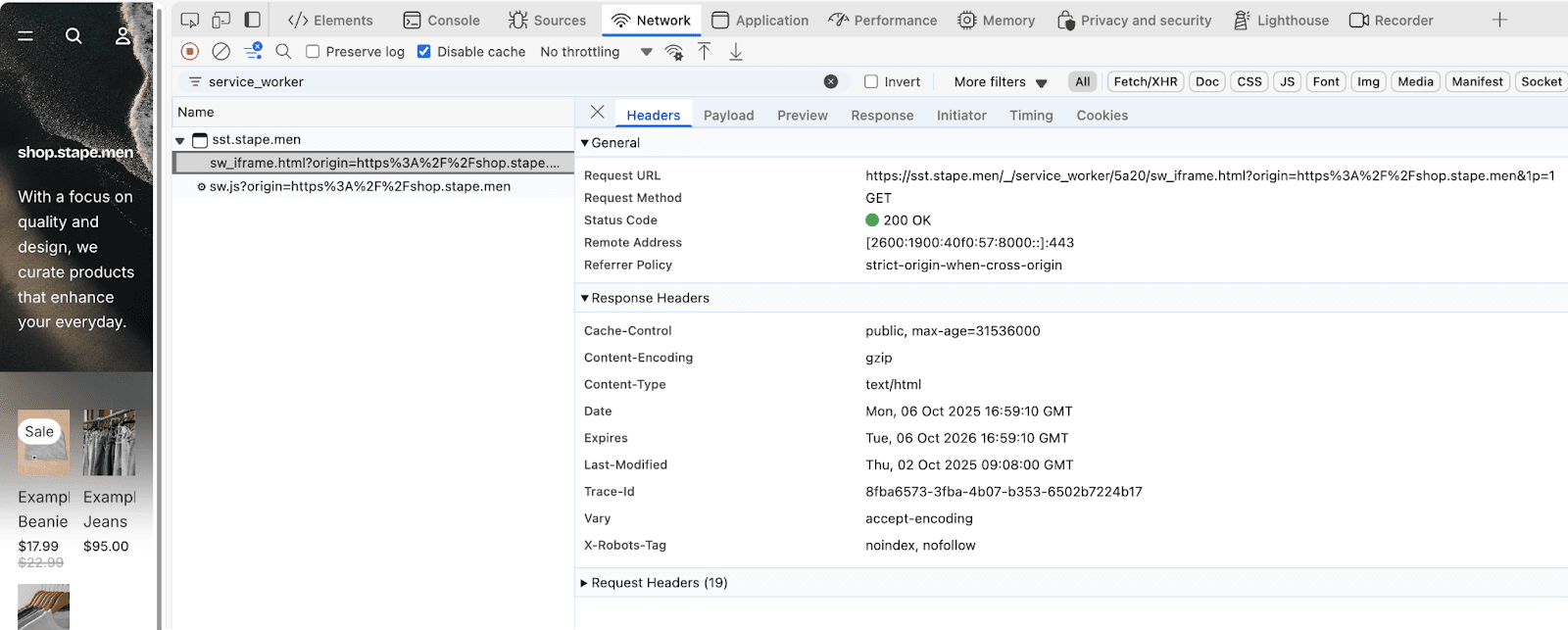
Task: Filter requests by Fetch/XHR type
Action: [1145, 81]
